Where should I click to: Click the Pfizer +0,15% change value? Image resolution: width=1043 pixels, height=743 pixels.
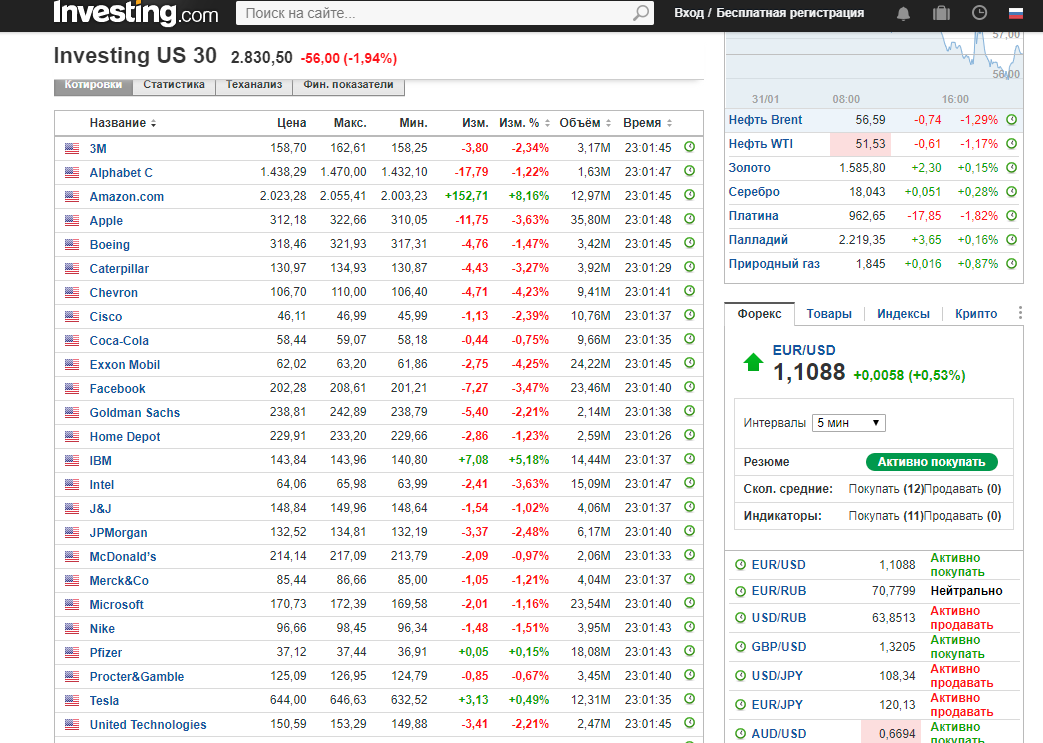coord(529,652)
